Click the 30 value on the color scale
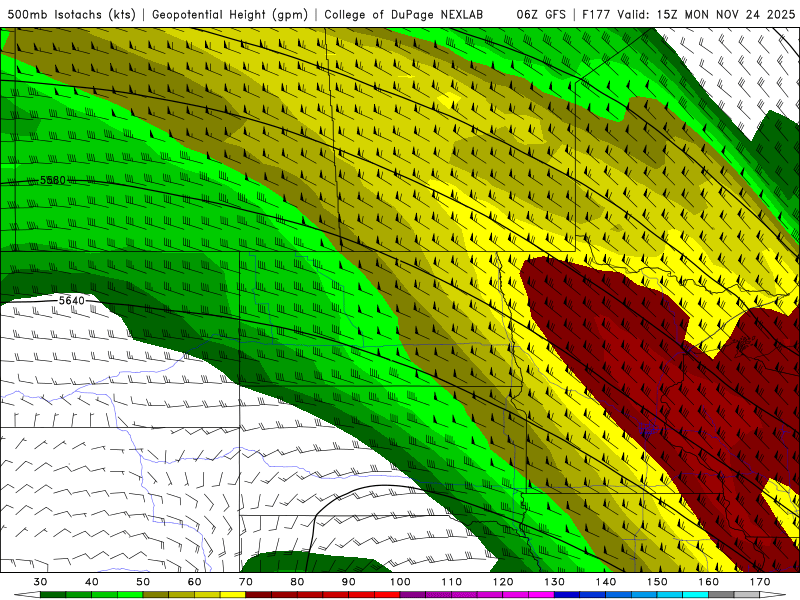 pos(40,582)
